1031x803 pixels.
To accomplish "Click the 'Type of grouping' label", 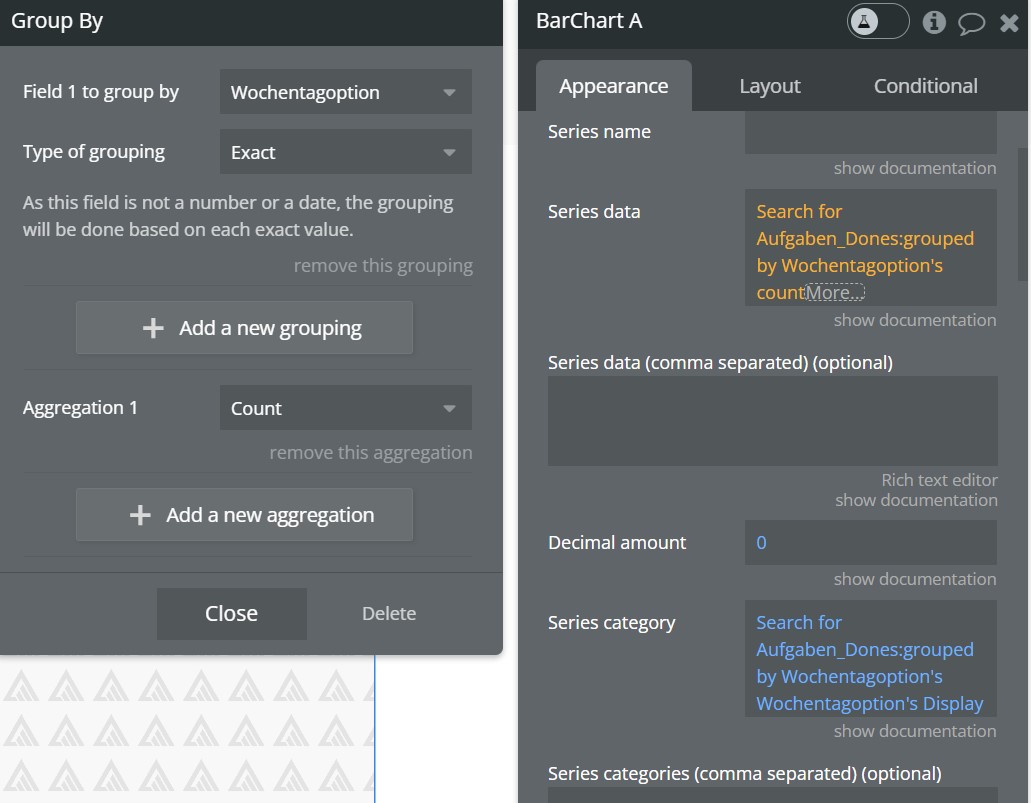I will point(93,152).
